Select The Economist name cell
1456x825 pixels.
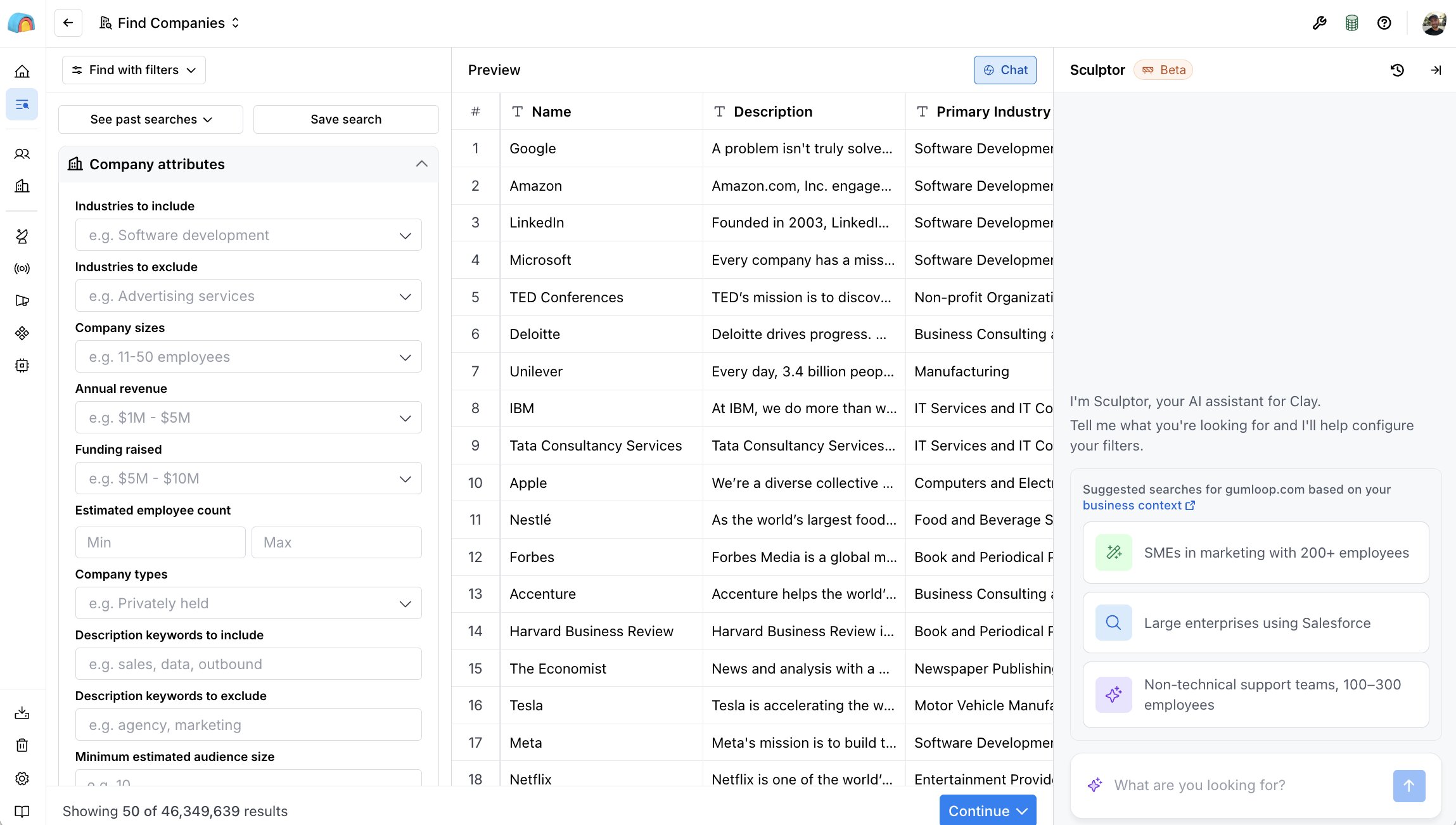pos(601,669)
